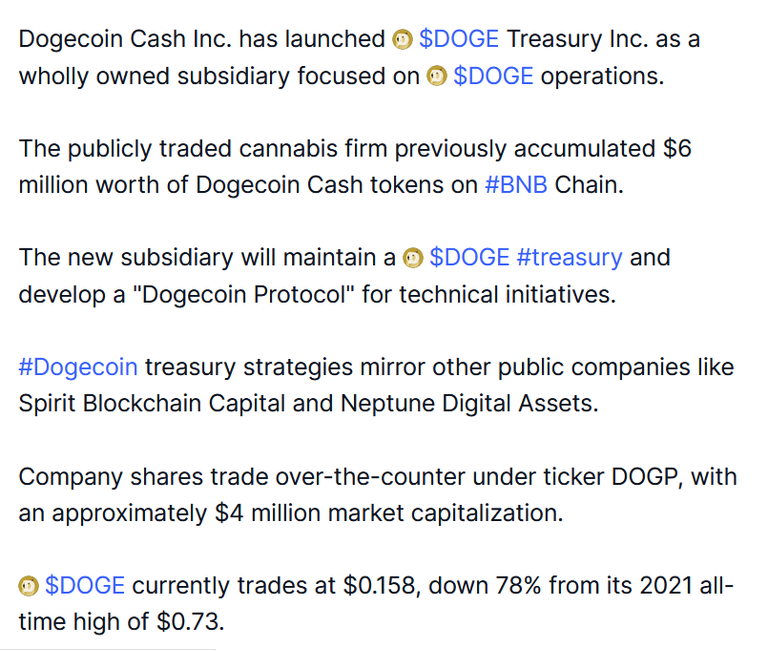The height and width of the screenshot is (651, 768).
Task: Click the Dogecoin icon before 'currently trades'
Action: point(28,586)
